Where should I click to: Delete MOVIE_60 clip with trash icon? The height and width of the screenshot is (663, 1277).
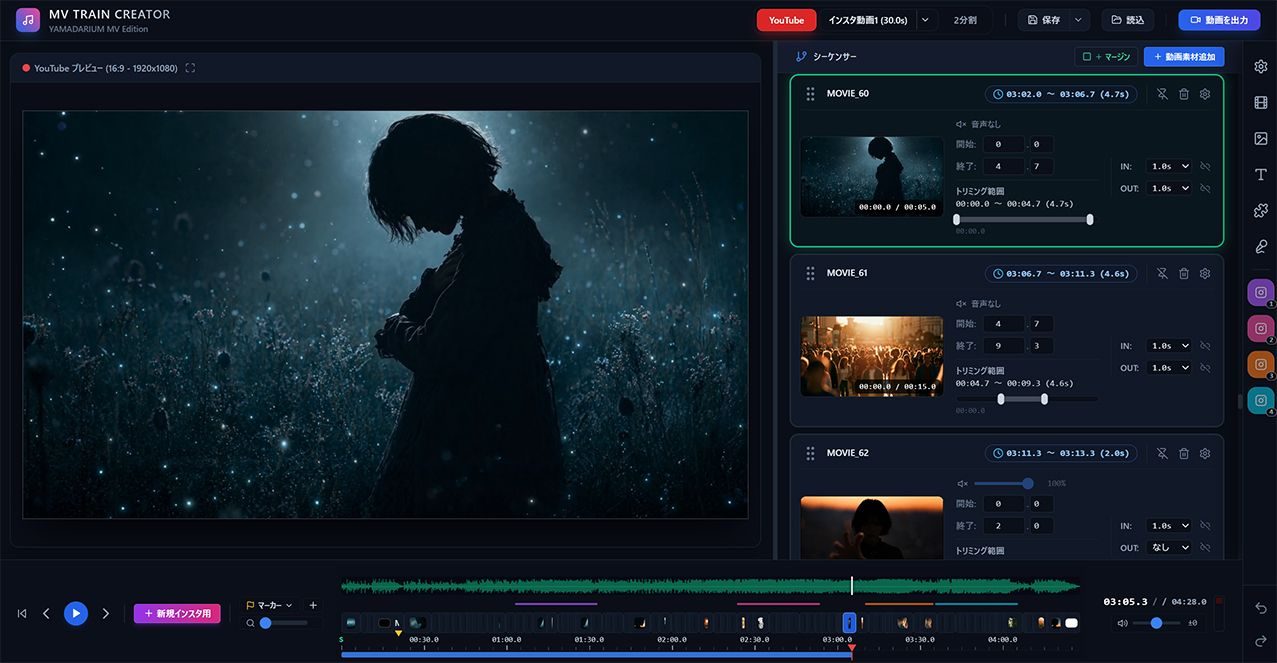pos(1184,94)
